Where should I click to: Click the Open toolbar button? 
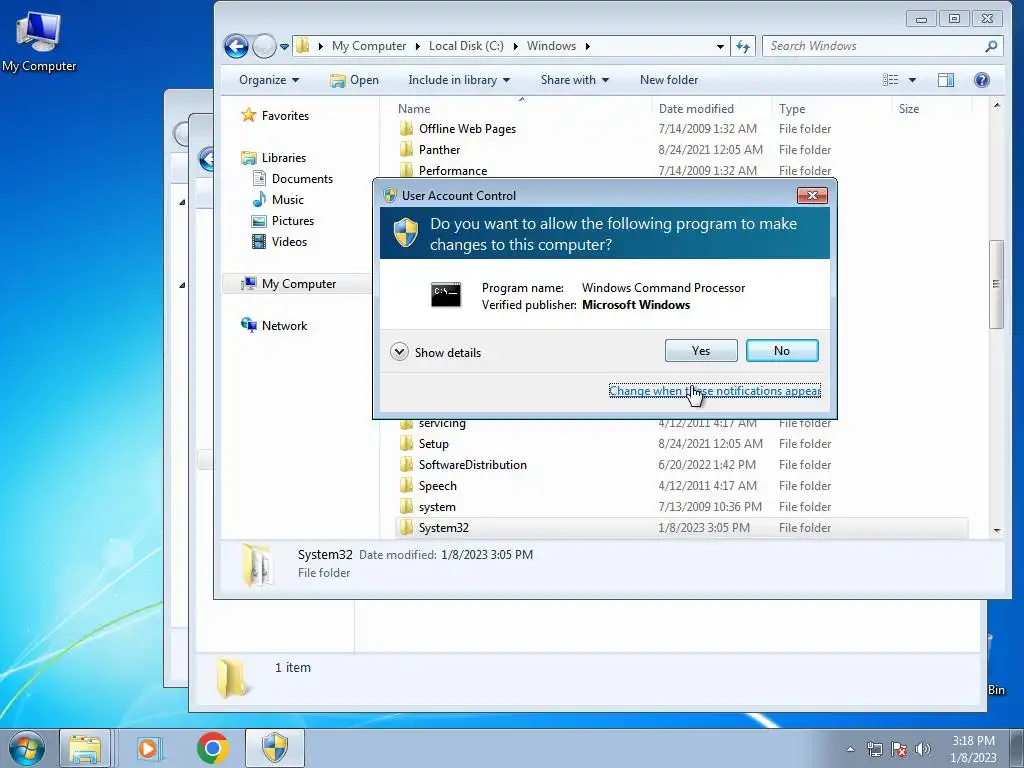(x=355, y=80)
